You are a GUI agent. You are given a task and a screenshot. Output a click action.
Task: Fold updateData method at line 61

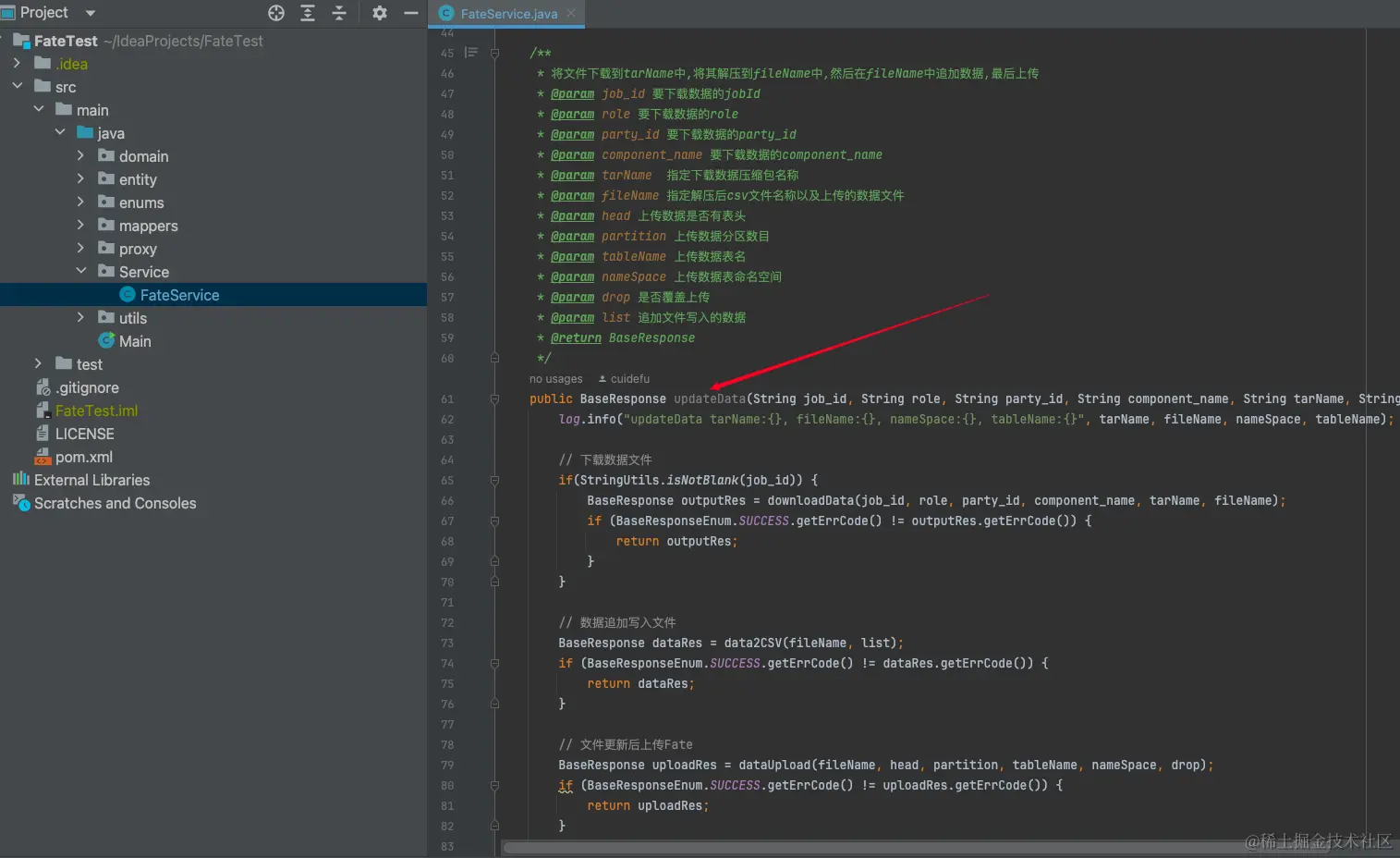[494, 399]
